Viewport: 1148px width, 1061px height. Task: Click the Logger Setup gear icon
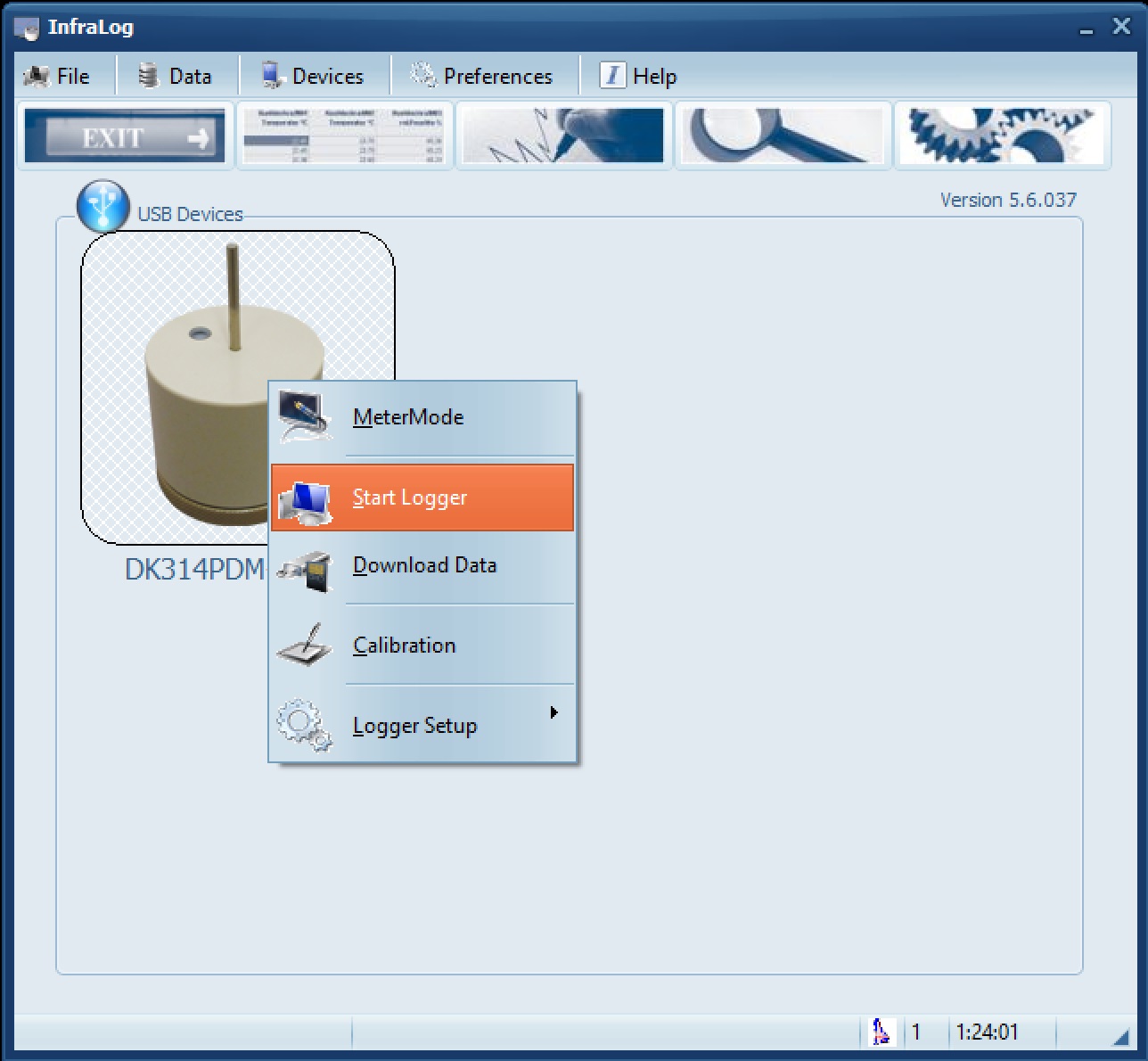pos(305,725)
